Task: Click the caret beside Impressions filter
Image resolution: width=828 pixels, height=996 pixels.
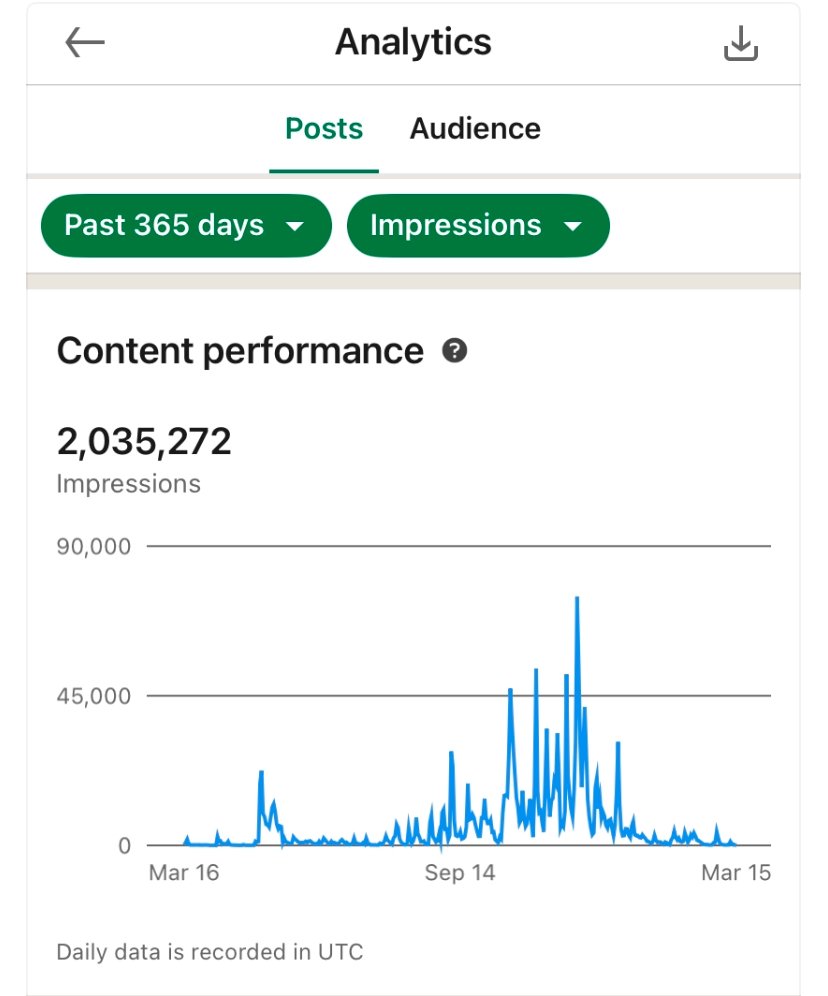Action: coord(572,226)
